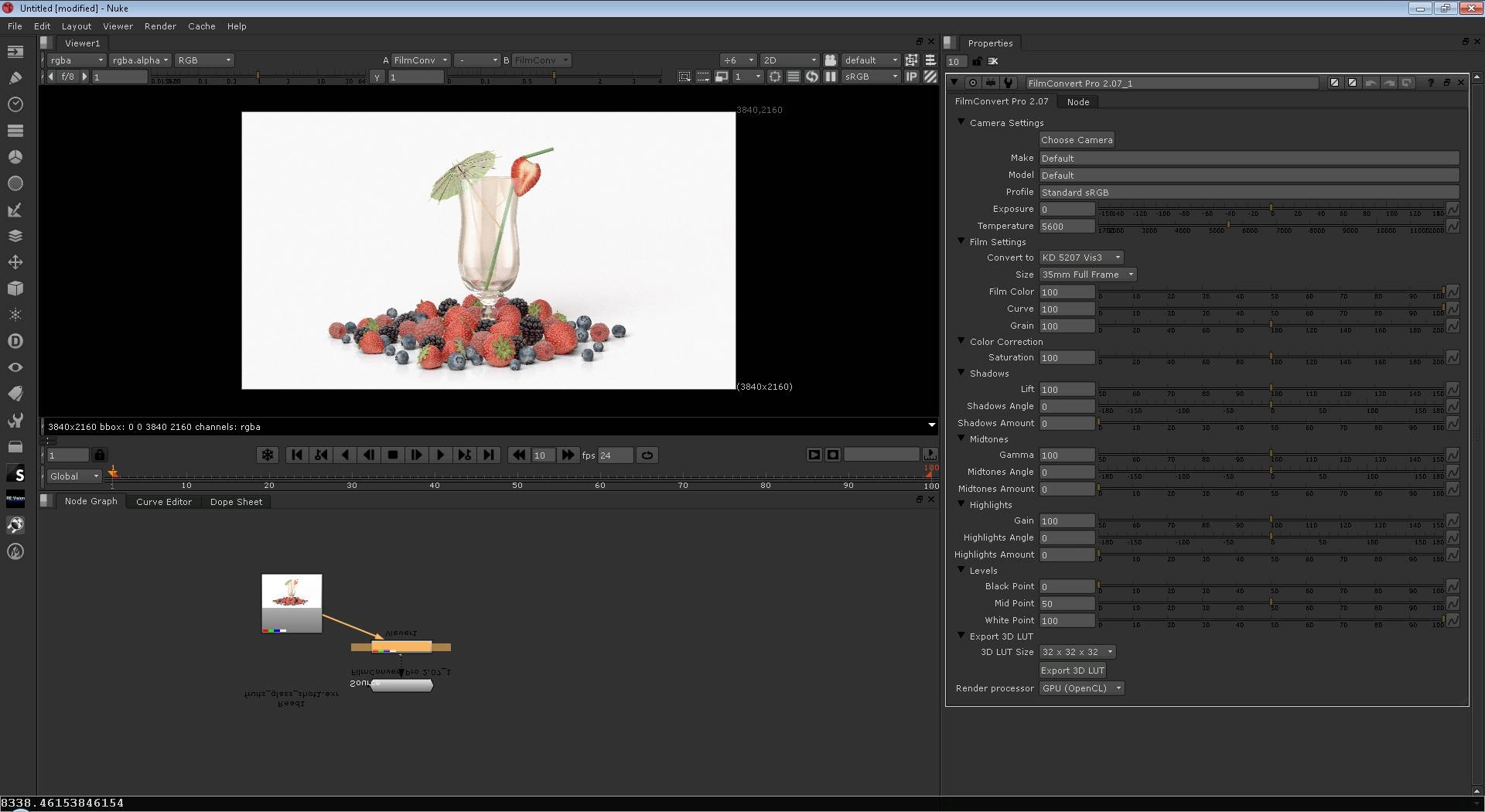The height and width of the screenshot is (812, 1485).
Task: Click the flipbook viewer button
Action: tap(814, 455)
